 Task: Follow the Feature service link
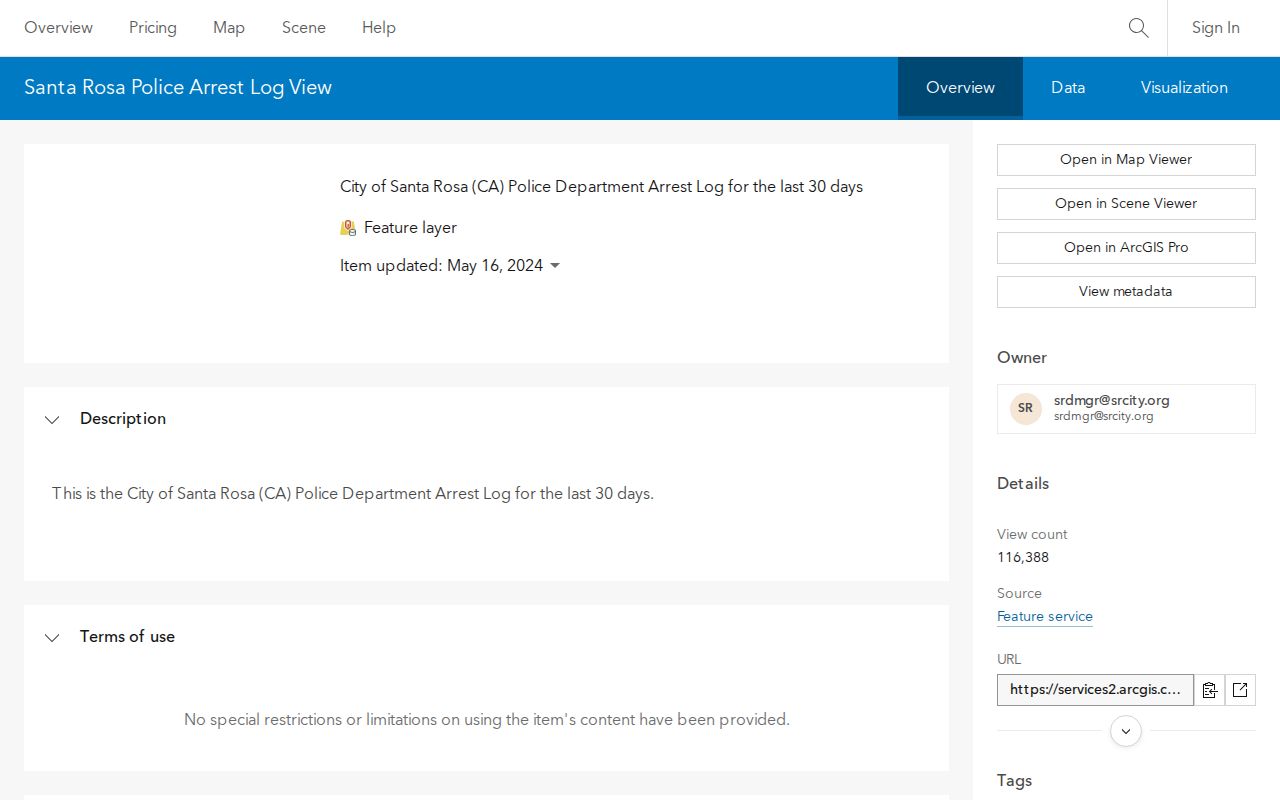[1045, 617]
